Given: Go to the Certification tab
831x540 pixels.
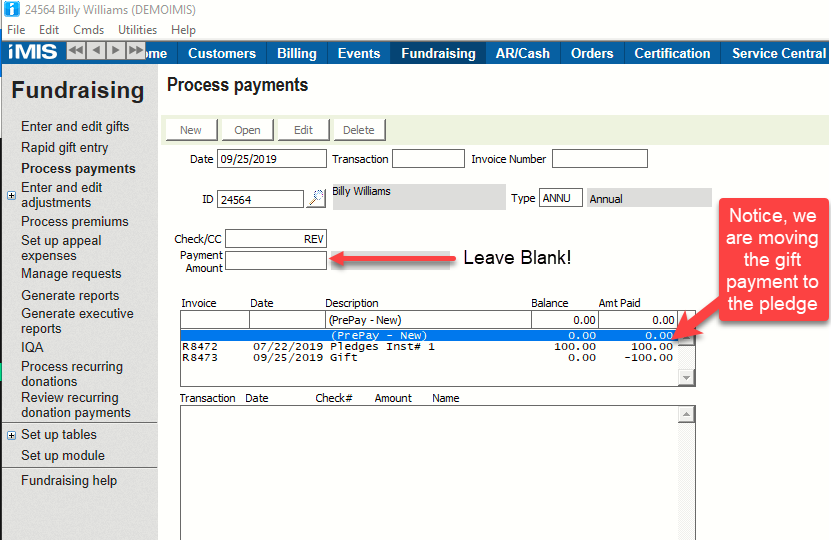Looking at the screenshot, I should (672, 53).
